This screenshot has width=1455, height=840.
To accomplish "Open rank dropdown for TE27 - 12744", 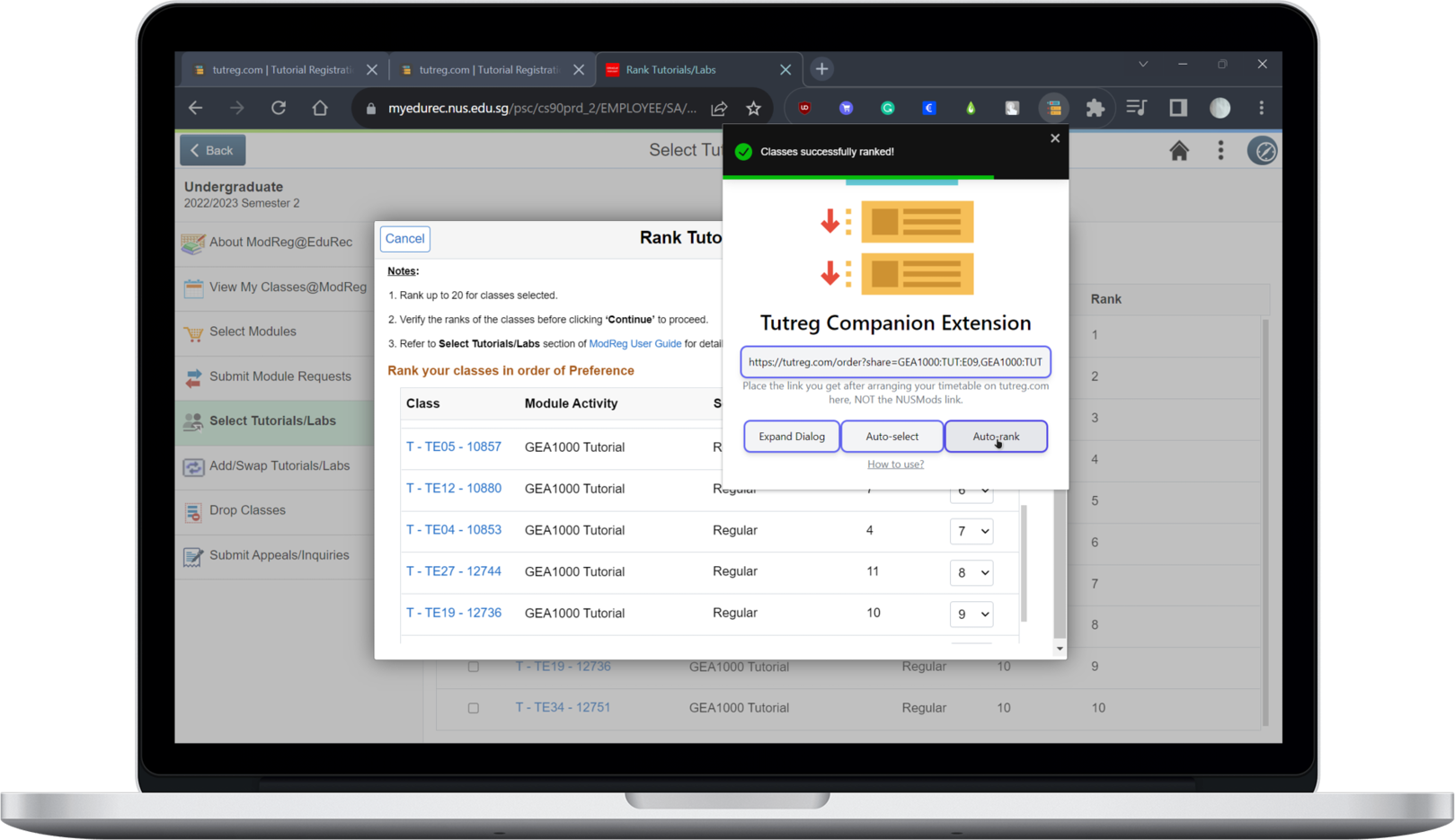I will click(x=971, y=572).
